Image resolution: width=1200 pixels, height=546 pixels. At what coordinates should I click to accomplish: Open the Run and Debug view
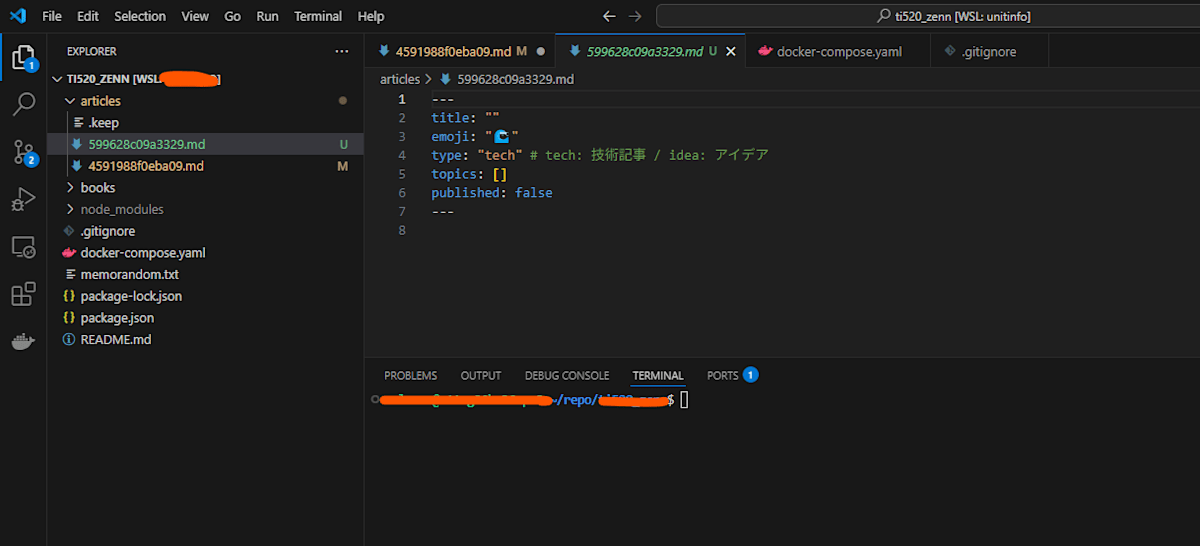tap(23, 199)
